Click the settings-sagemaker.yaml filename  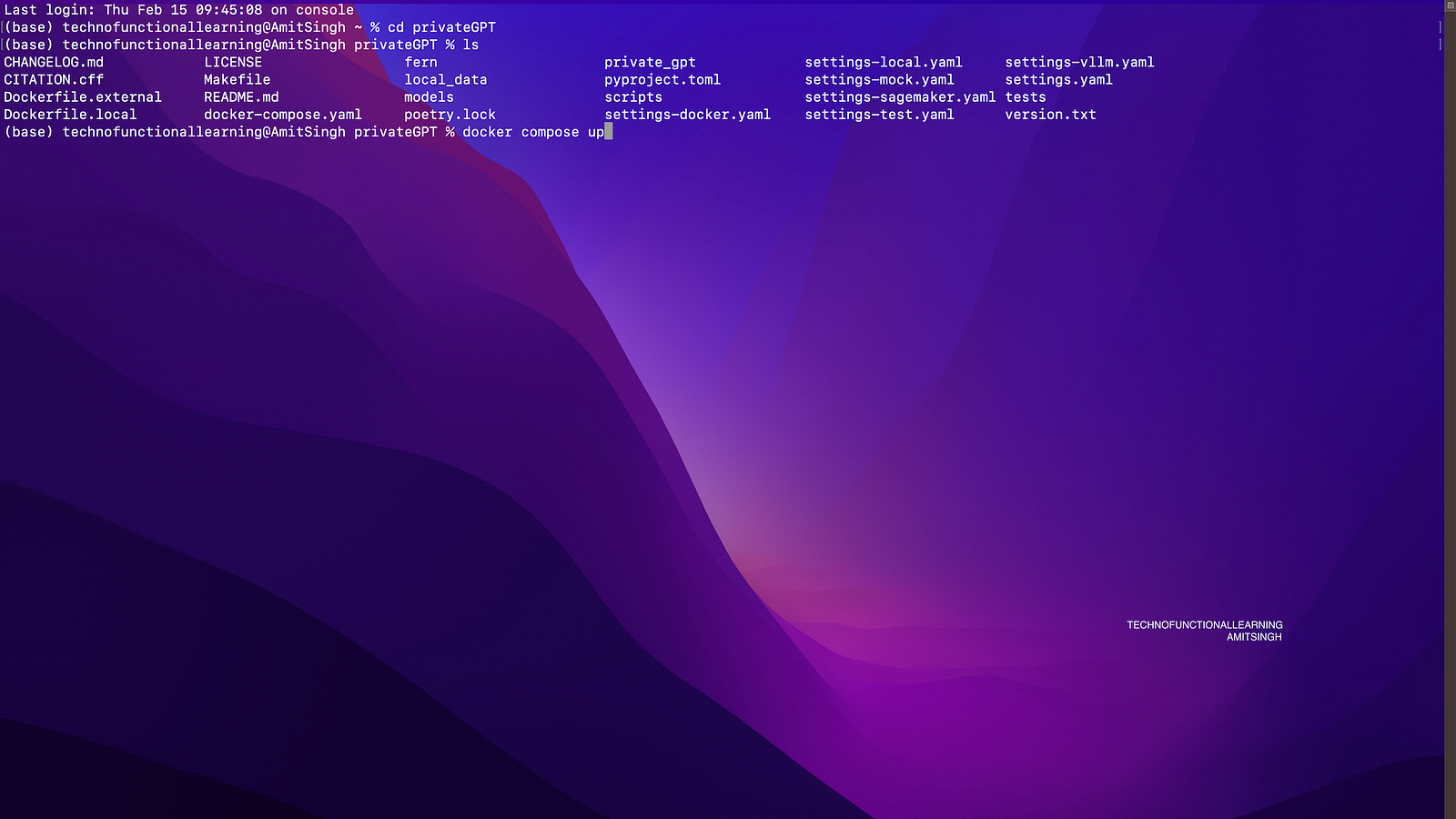coord(899,97)
